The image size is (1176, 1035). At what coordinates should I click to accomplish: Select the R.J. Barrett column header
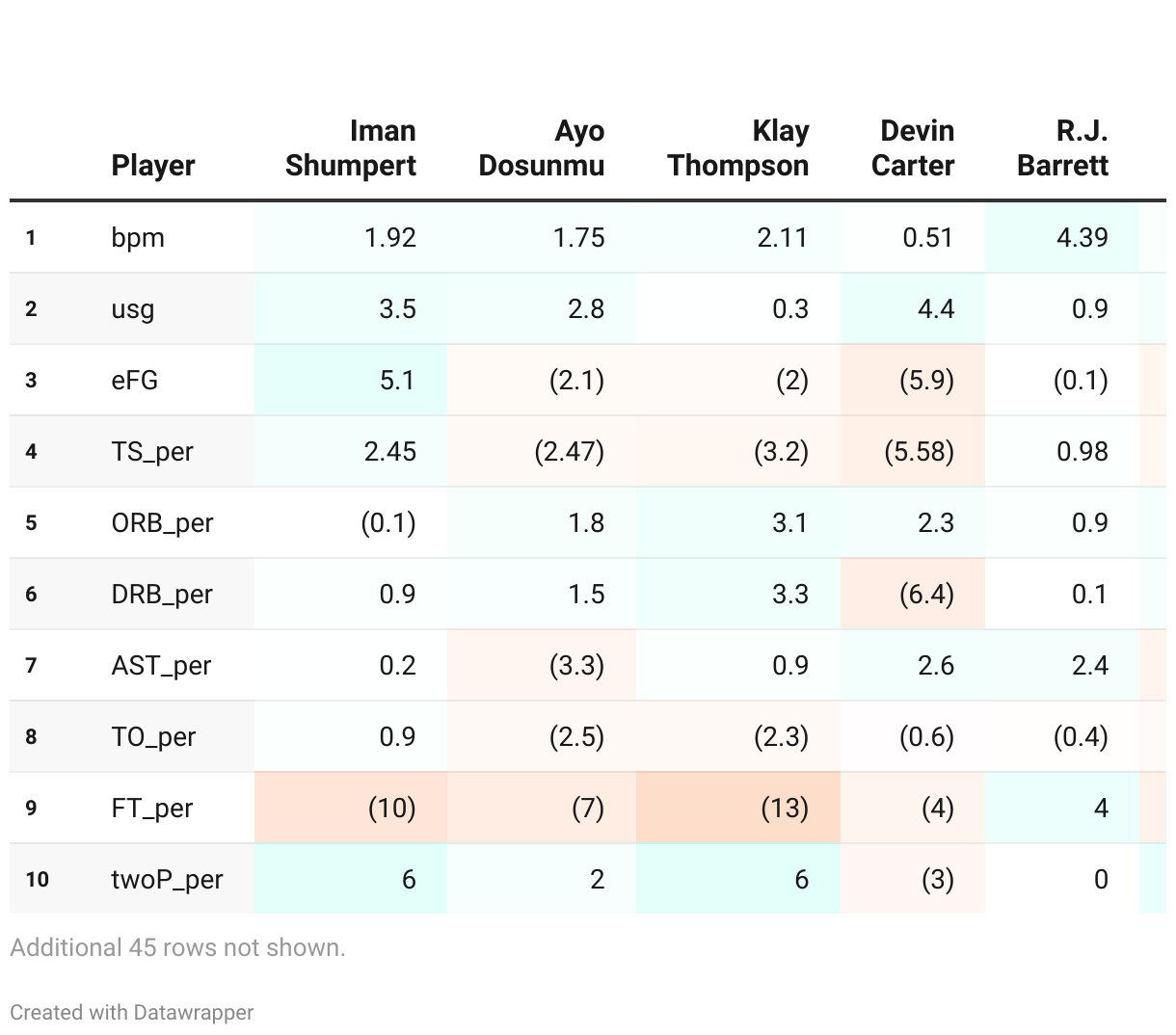click(1062, 148)
